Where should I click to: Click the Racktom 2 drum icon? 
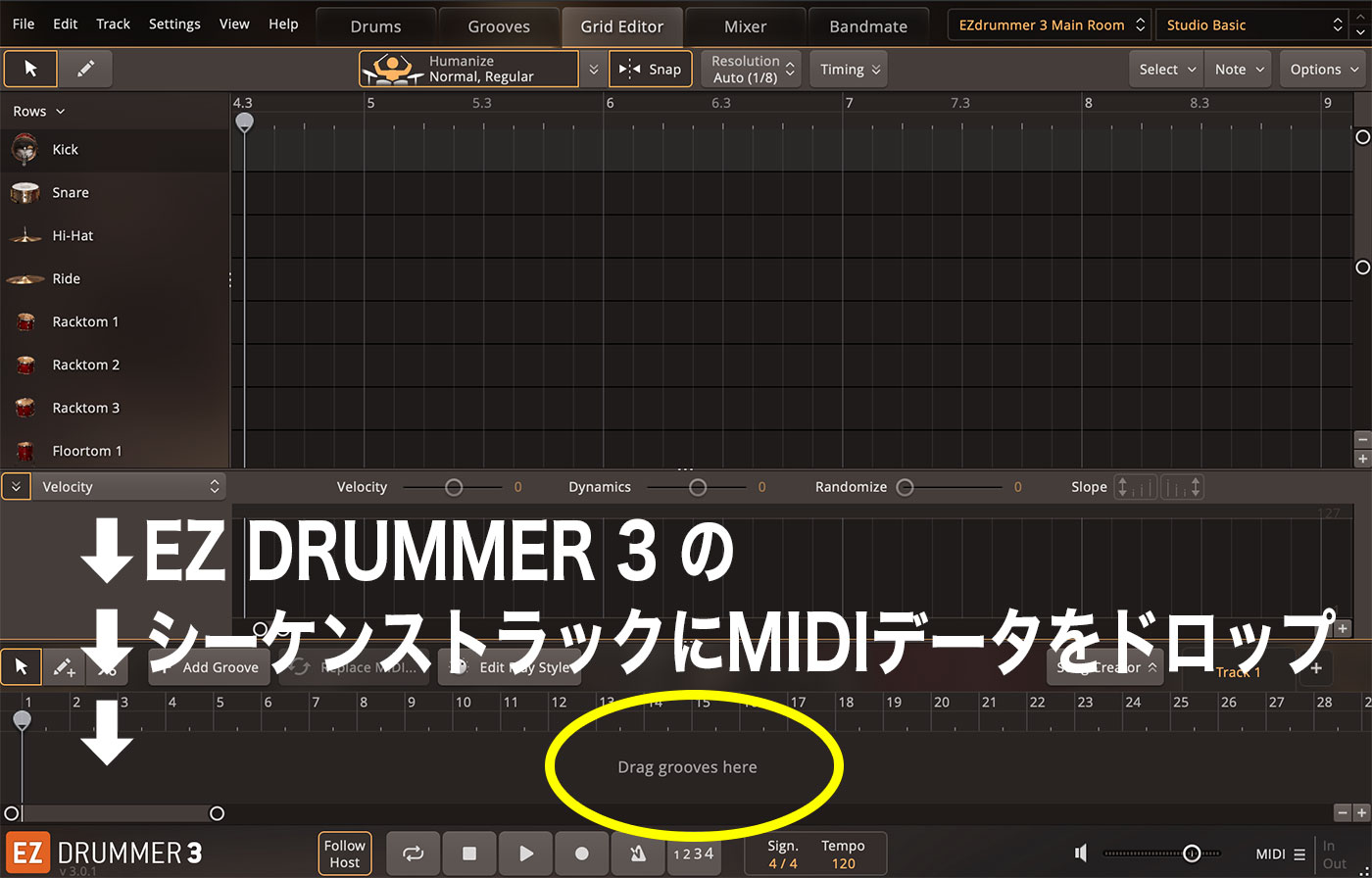[x=25, y=366]
